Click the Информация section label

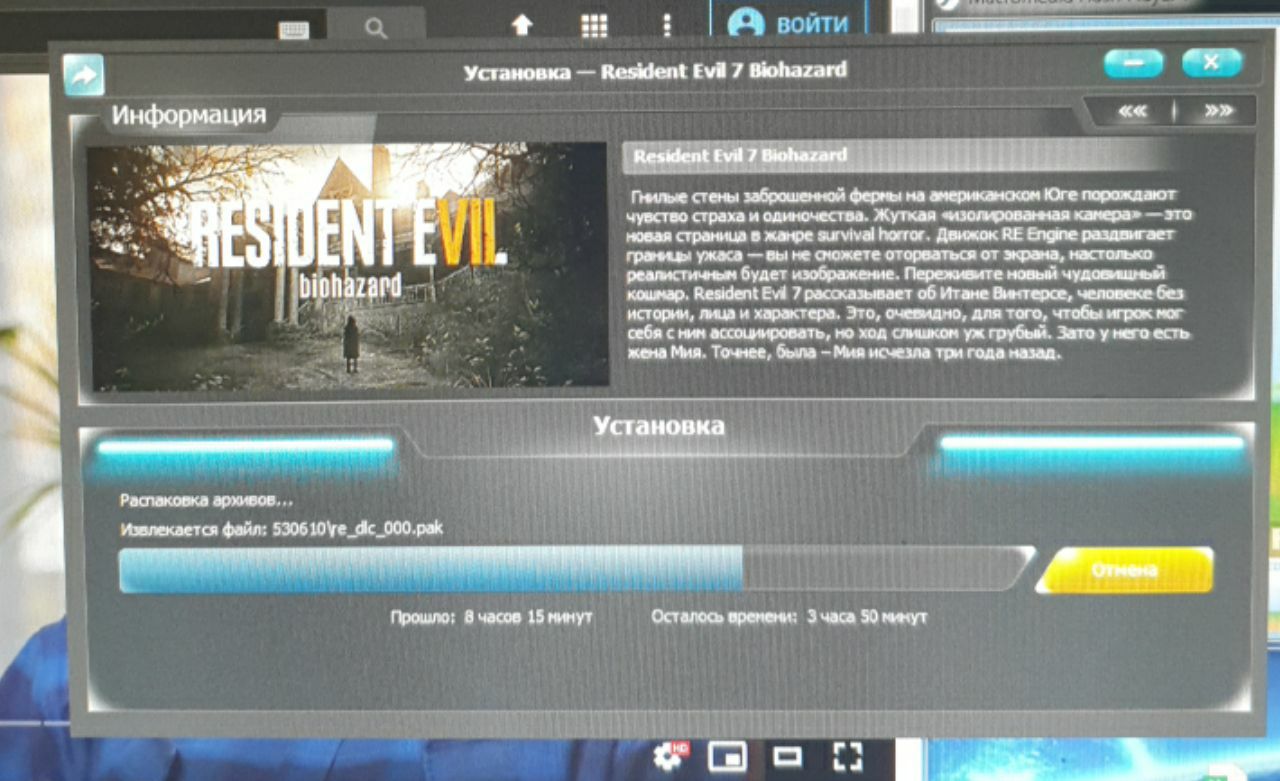point(188,115)
